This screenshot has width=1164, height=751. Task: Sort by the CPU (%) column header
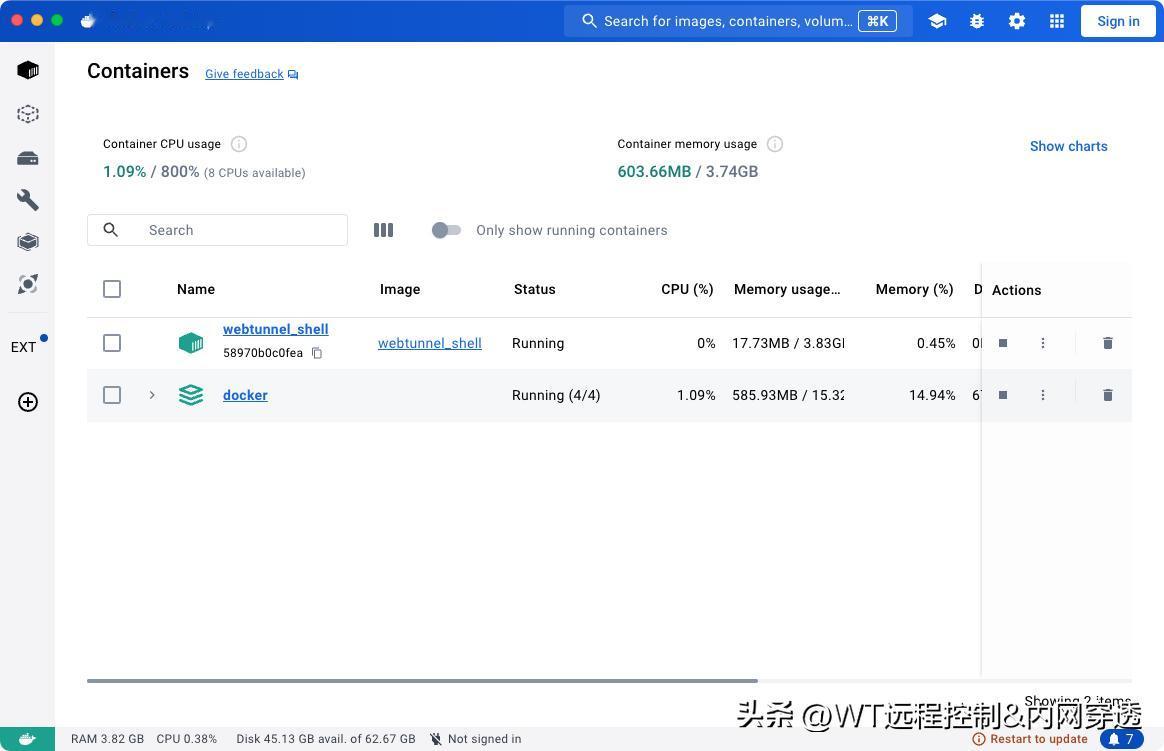[x=687, y=289]
